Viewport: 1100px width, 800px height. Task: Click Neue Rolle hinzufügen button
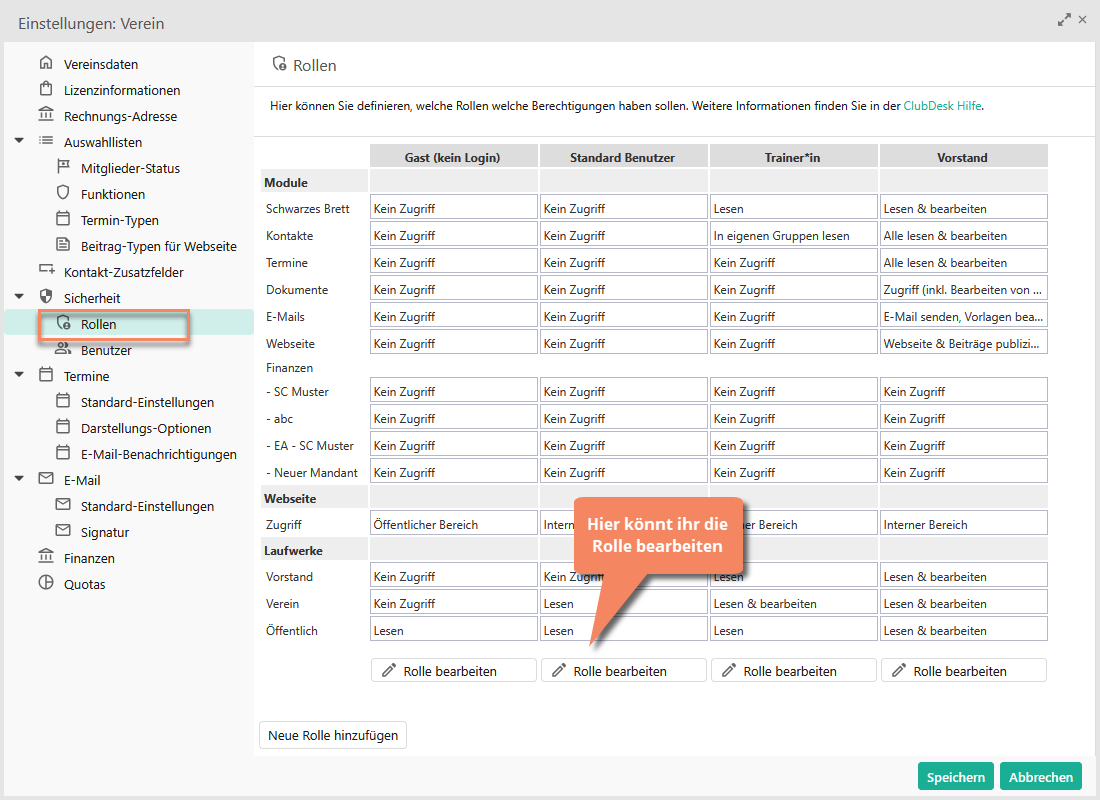(x=333, y=735)
